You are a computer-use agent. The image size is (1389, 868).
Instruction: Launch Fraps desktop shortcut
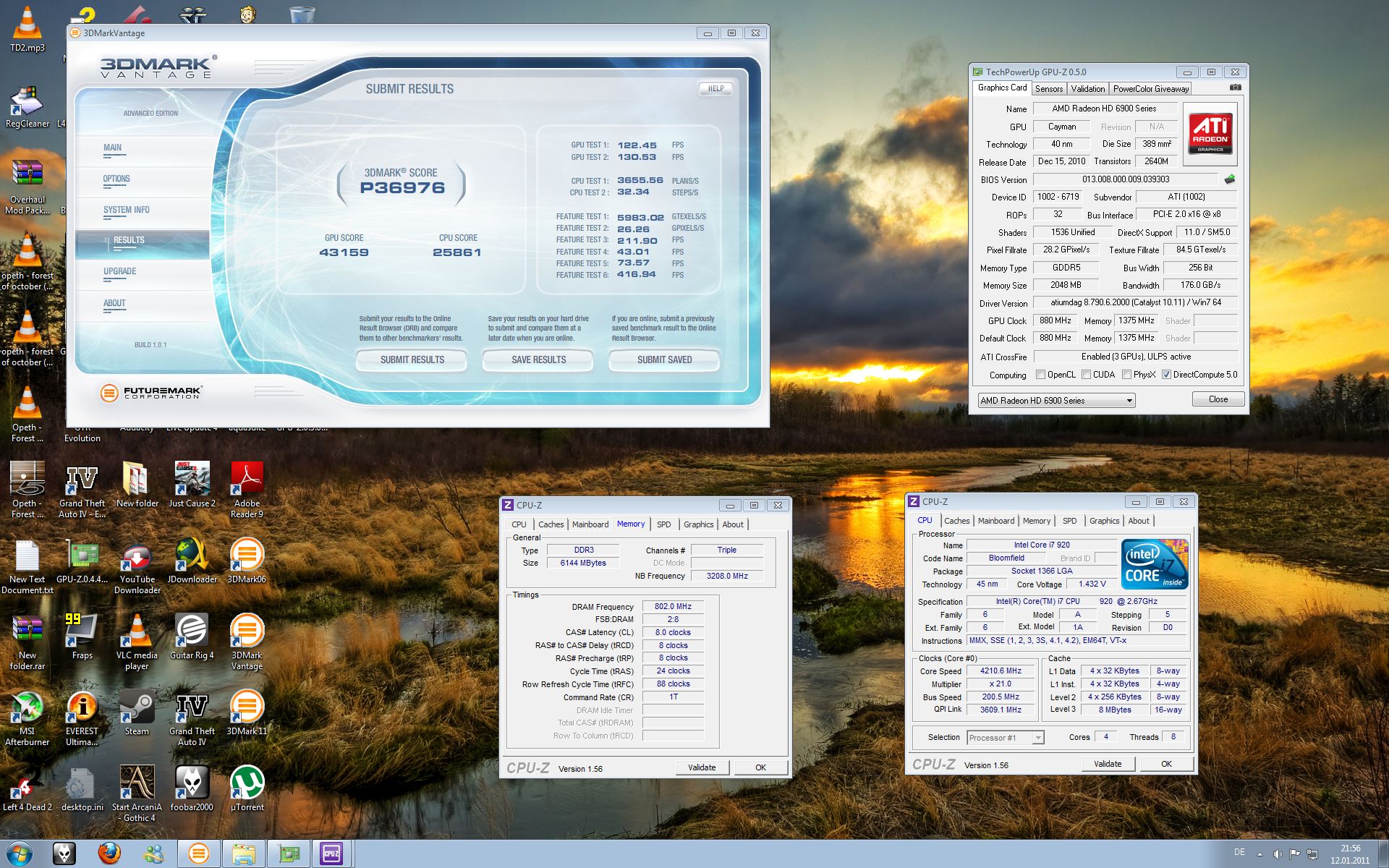pos(82,637)
